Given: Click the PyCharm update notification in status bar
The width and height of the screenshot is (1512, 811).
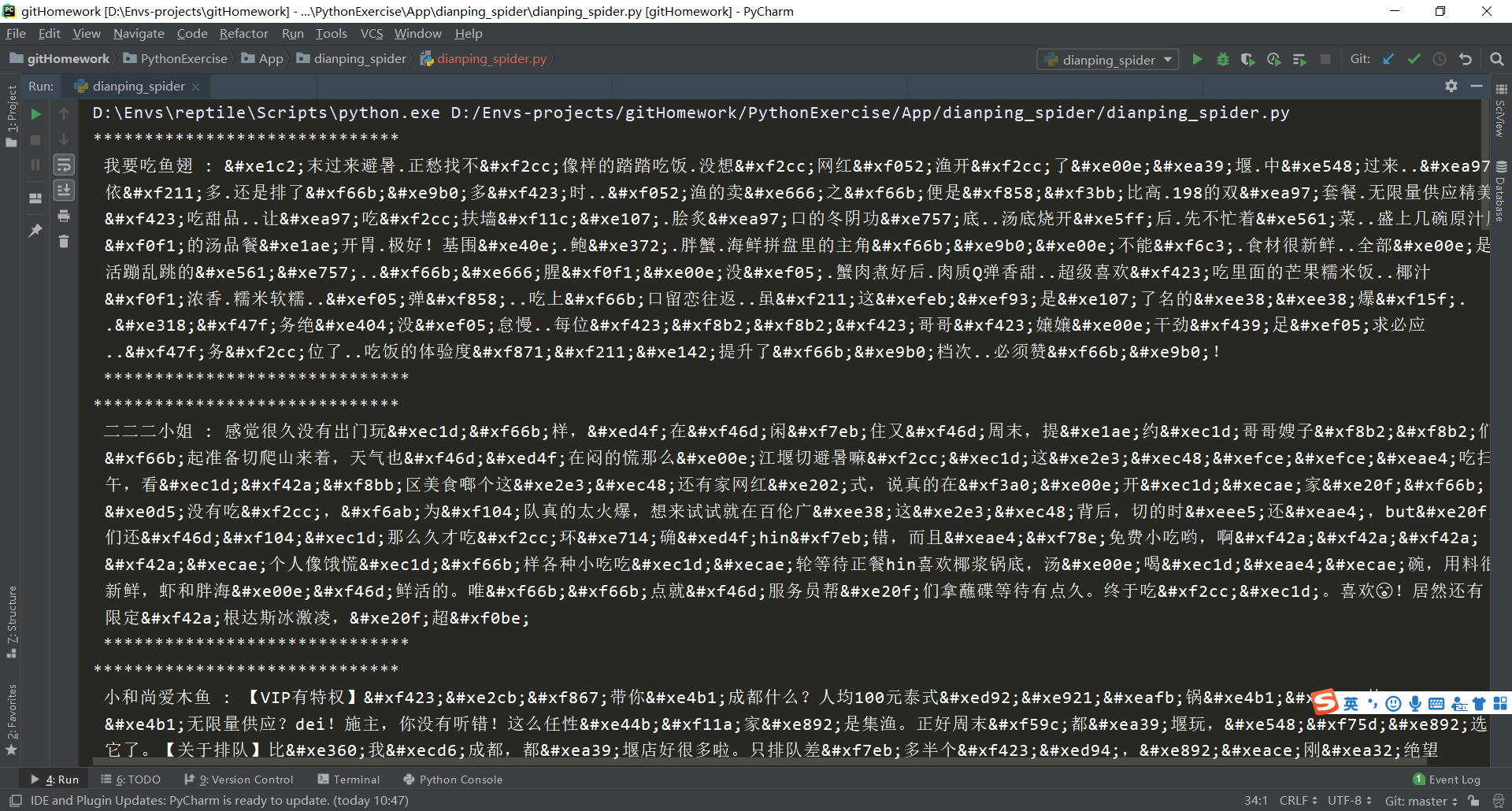Looking at the screenshot, I should 219,801.
